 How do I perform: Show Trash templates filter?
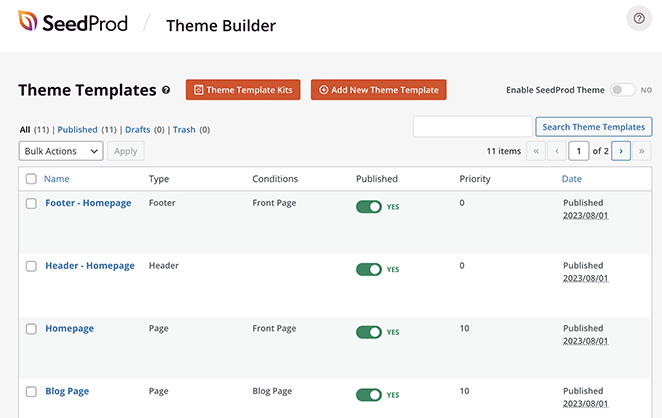[184, 130]
